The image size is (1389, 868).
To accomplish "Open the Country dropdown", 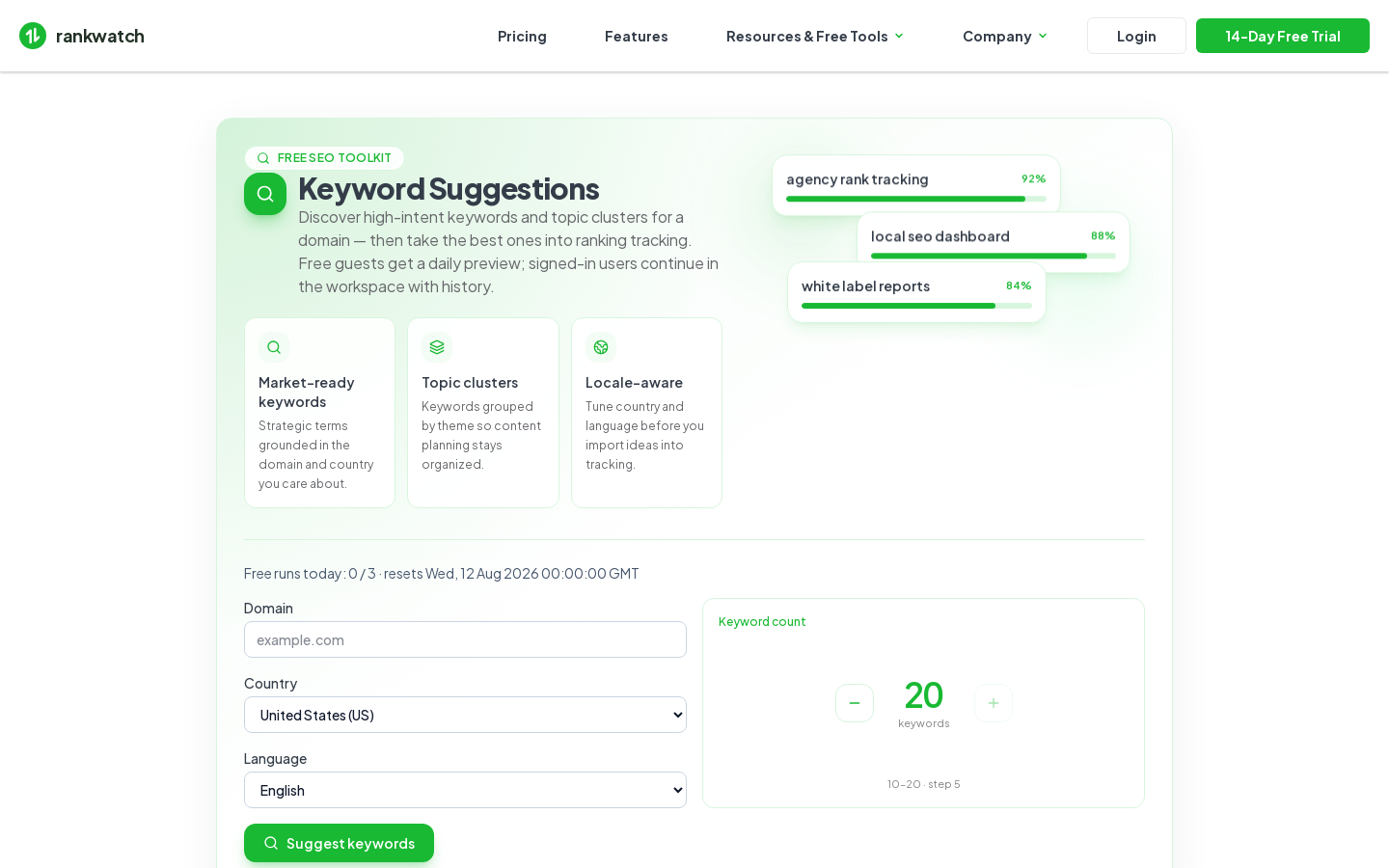I will pyautogui.click(x=465, y=715).
